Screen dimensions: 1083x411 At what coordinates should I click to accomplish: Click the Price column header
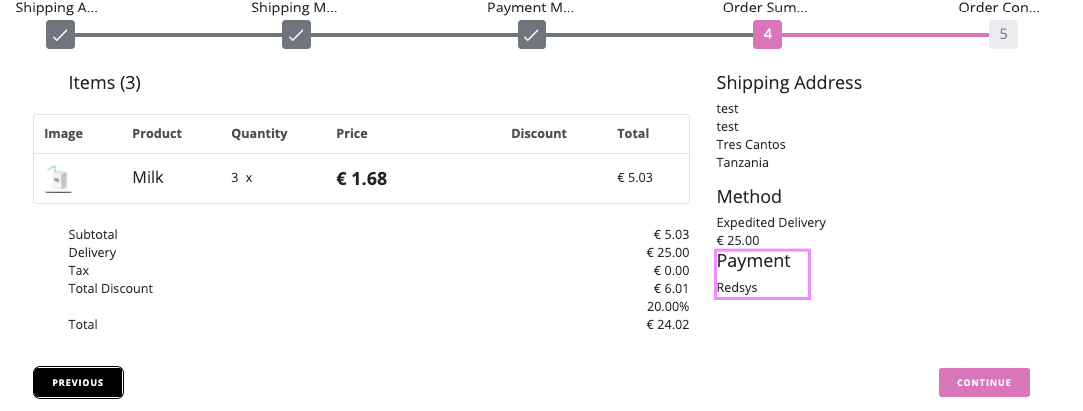coord(352,133)
